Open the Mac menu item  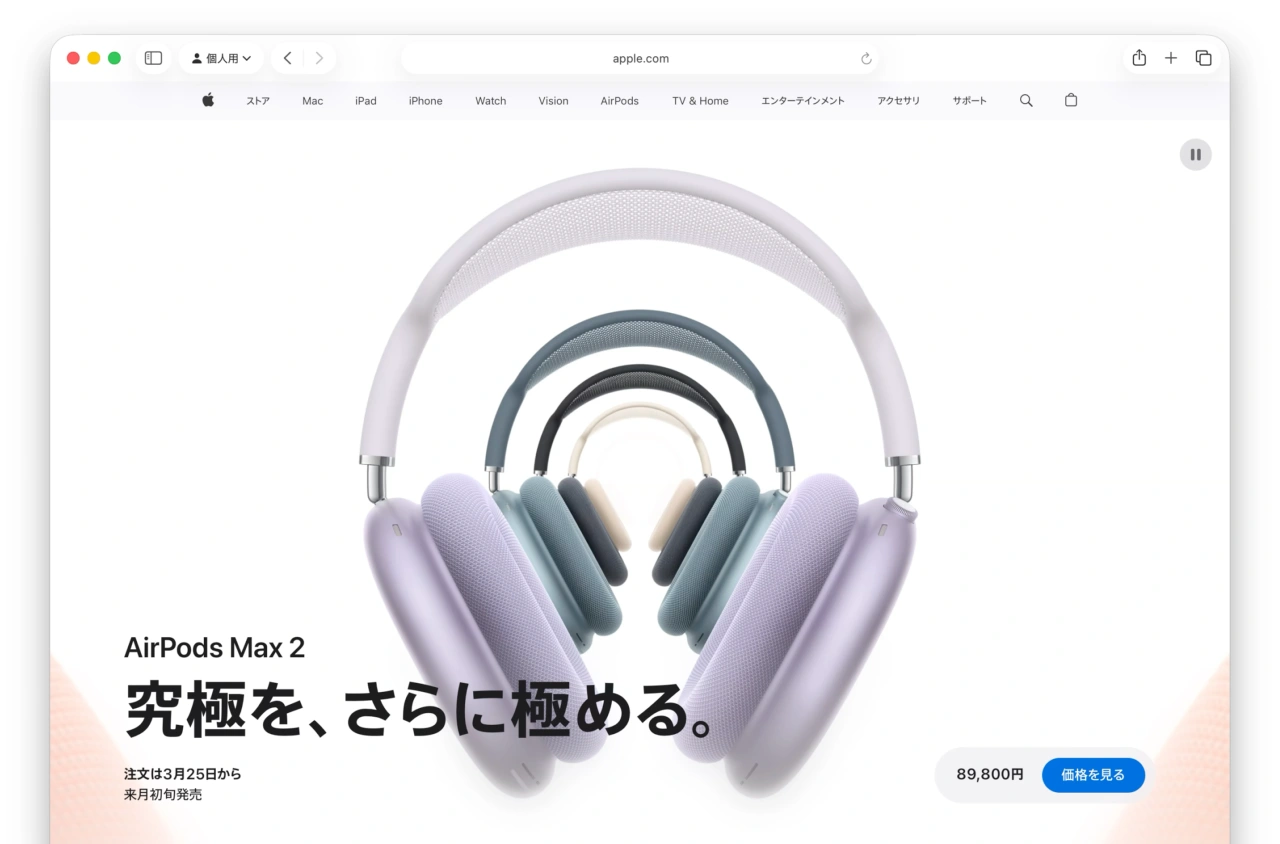[313, 101]
